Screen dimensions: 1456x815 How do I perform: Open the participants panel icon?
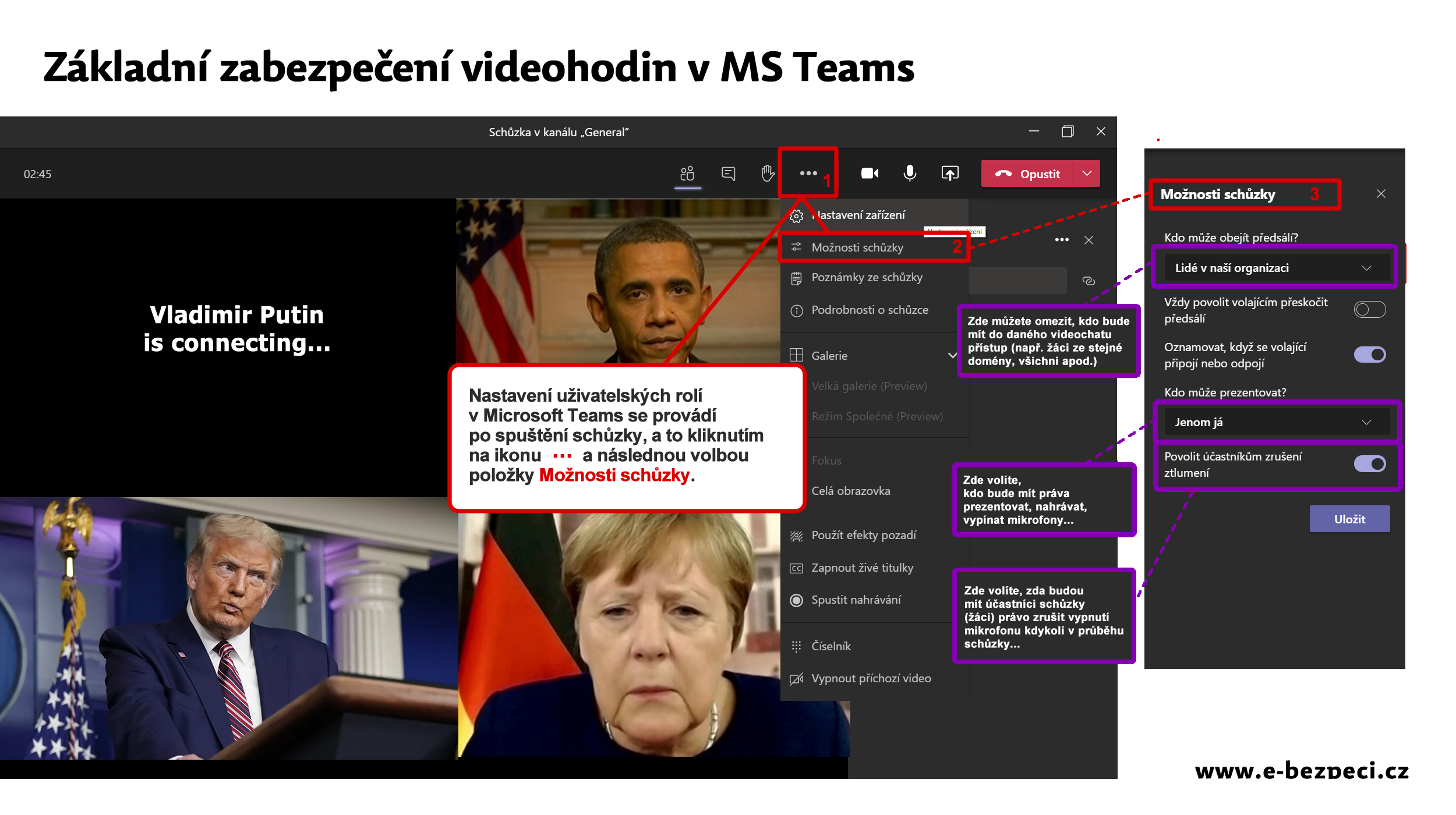(x=687, y=173)
